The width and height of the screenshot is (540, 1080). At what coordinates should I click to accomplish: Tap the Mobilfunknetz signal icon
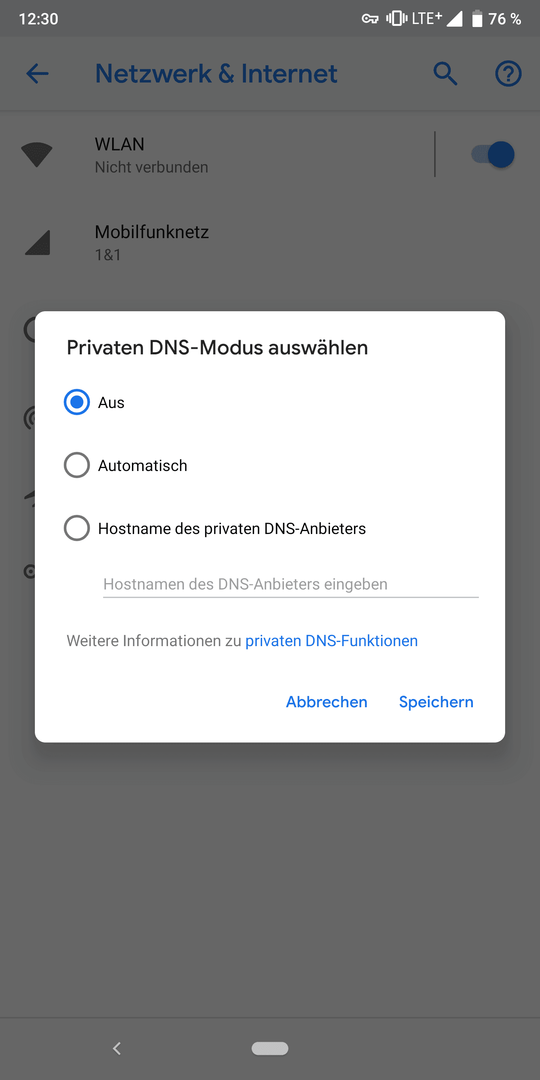[x=37, y=242]
